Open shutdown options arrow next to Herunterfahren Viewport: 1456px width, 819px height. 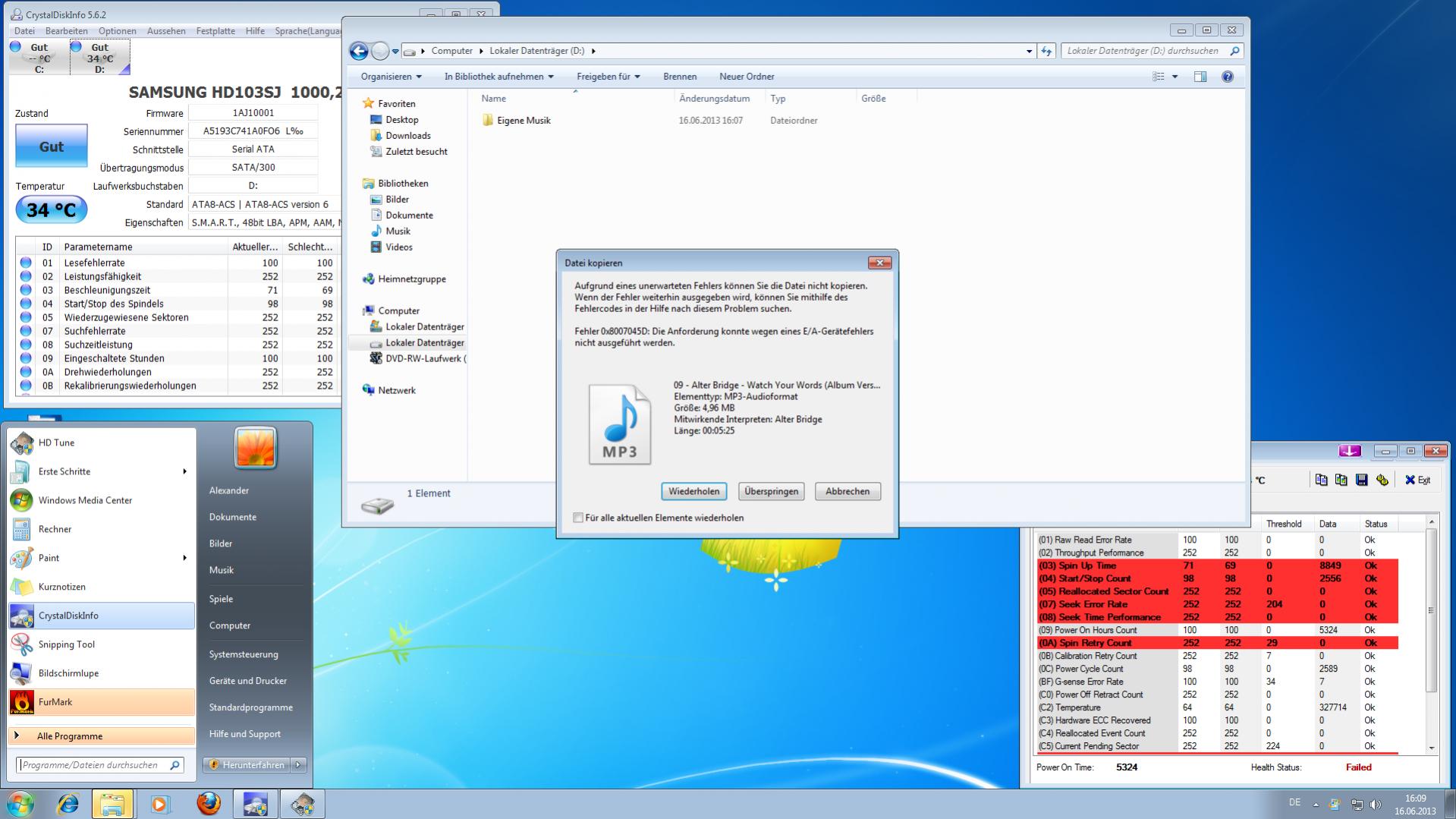(298, 765)
